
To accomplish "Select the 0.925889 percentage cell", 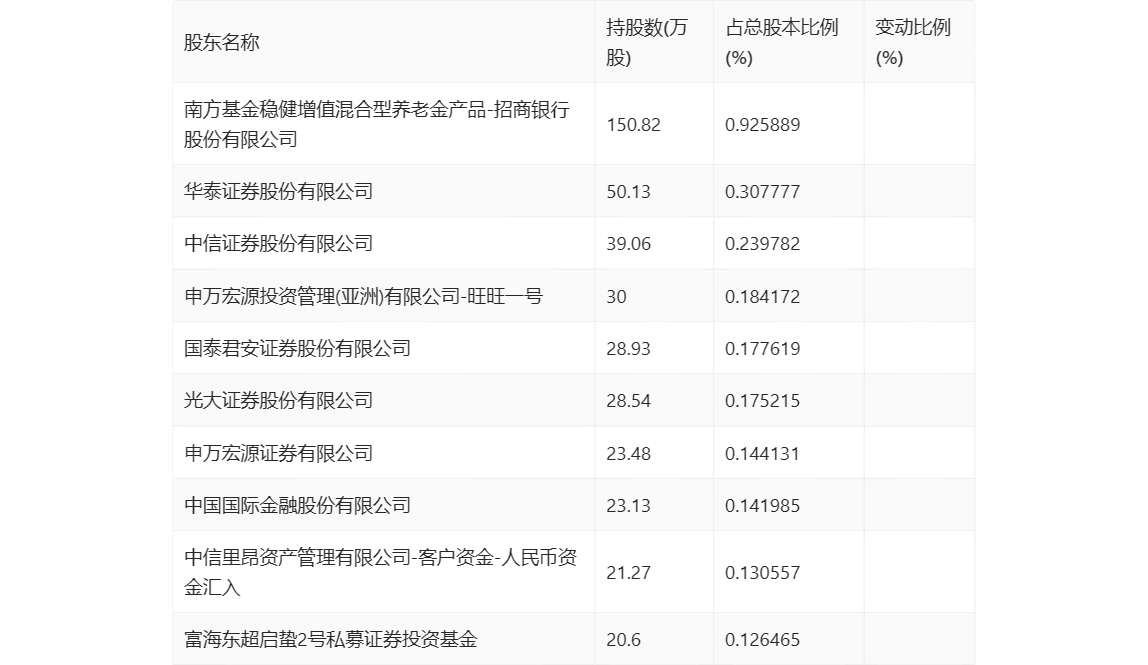I will coord(762,125).
